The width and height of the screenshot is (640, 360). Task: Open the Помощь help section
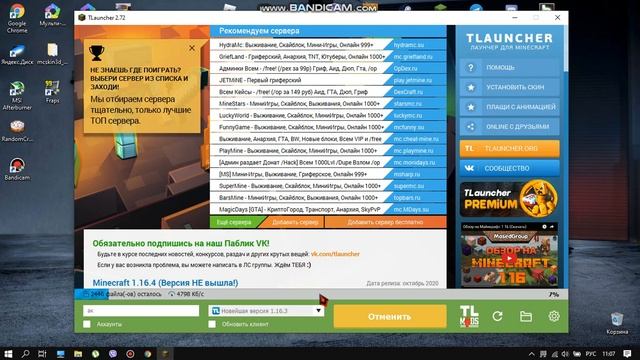pos(509,67)
